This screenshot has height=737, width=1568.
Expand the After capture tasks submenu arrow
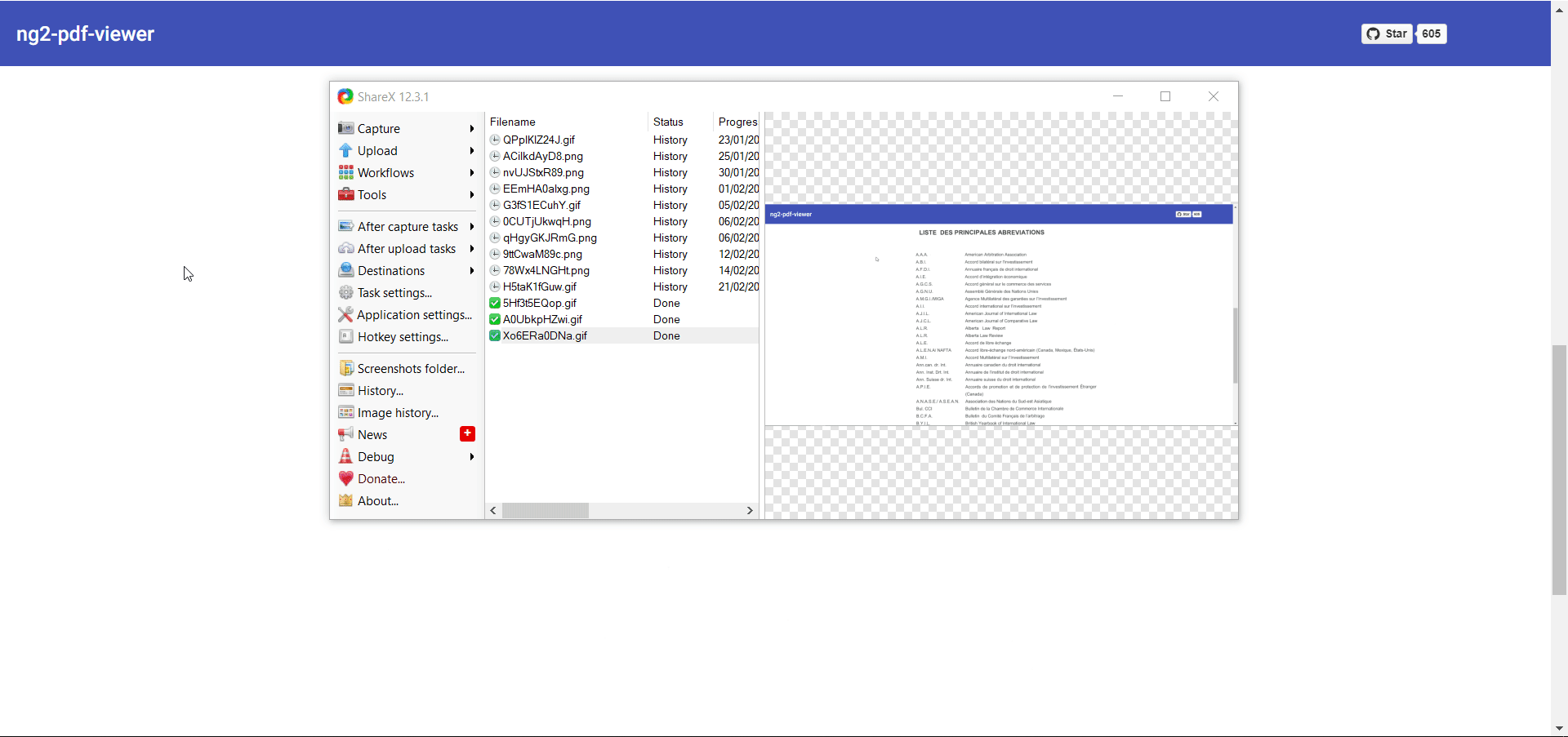[472, 226]
